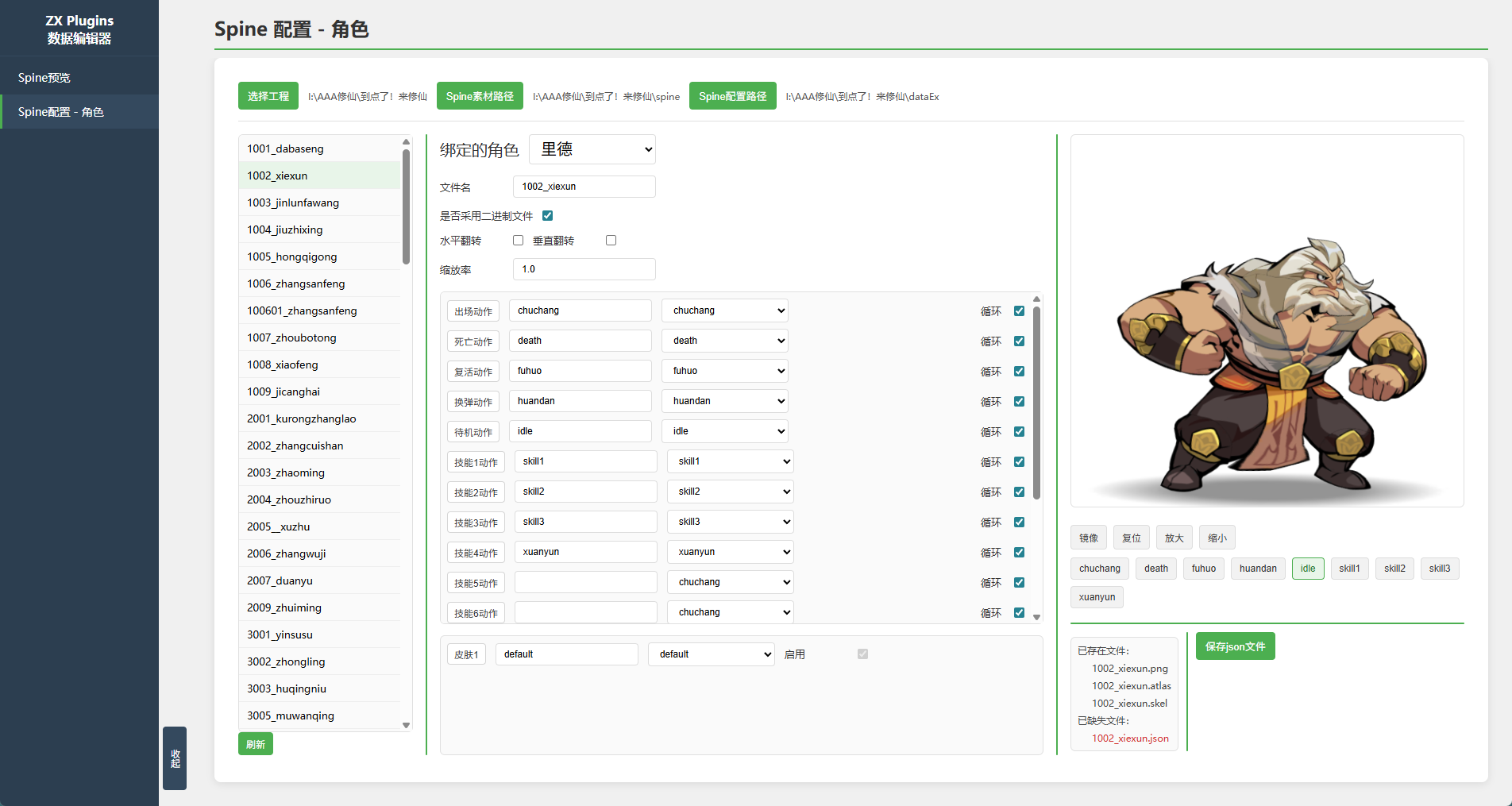Toggle 循环 checkbox for 待机动作 row
Image resolution: width=1512 pixels, height=806 pixels.
(x=1019, y=431)
